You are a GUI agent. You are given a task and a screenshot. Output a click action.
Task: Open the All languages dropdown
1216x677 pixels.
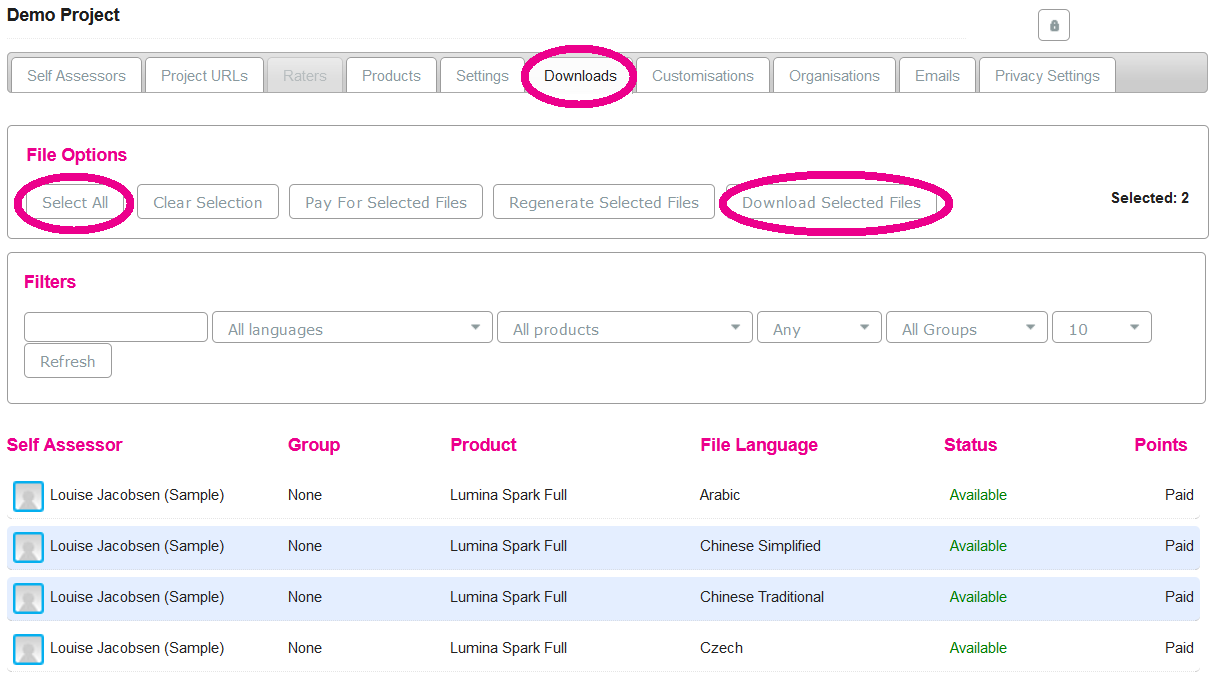(x=352, y=328)
